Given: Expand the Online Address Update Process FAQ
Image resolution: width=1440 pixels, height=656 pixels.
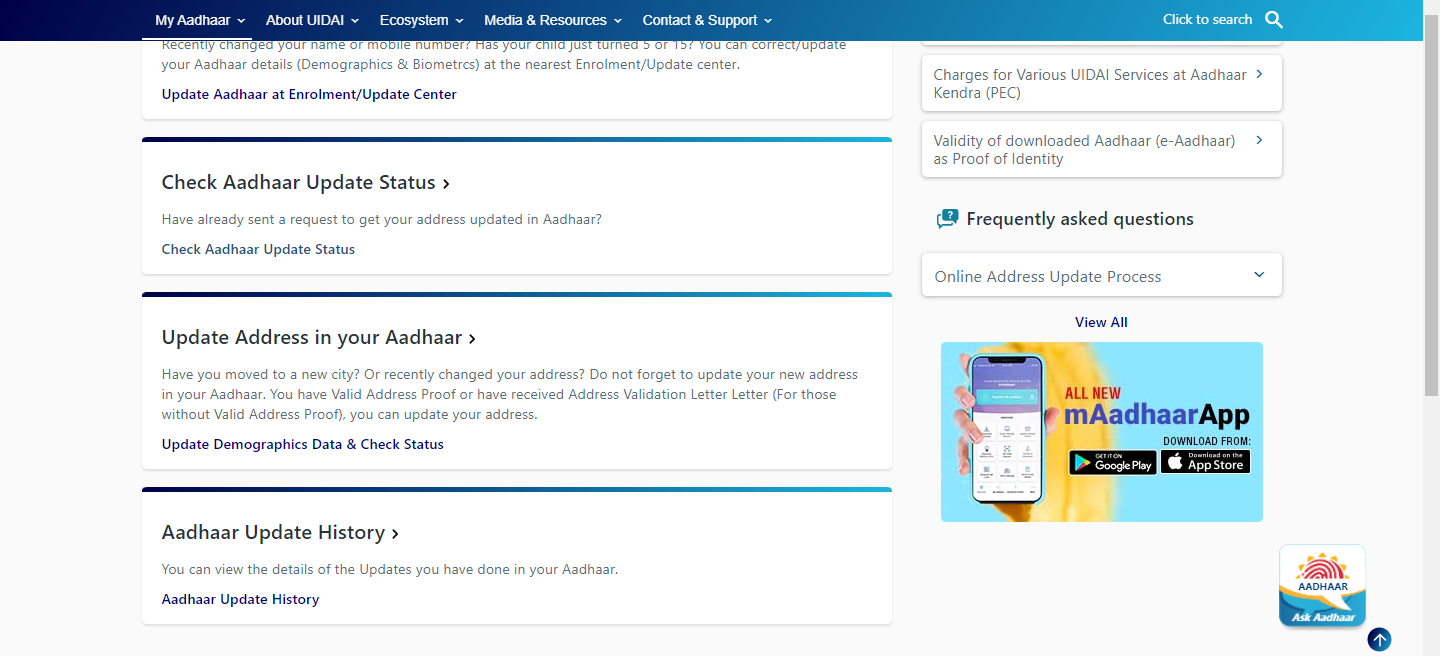Looking at the screenshot, I should click(1101, 275).
